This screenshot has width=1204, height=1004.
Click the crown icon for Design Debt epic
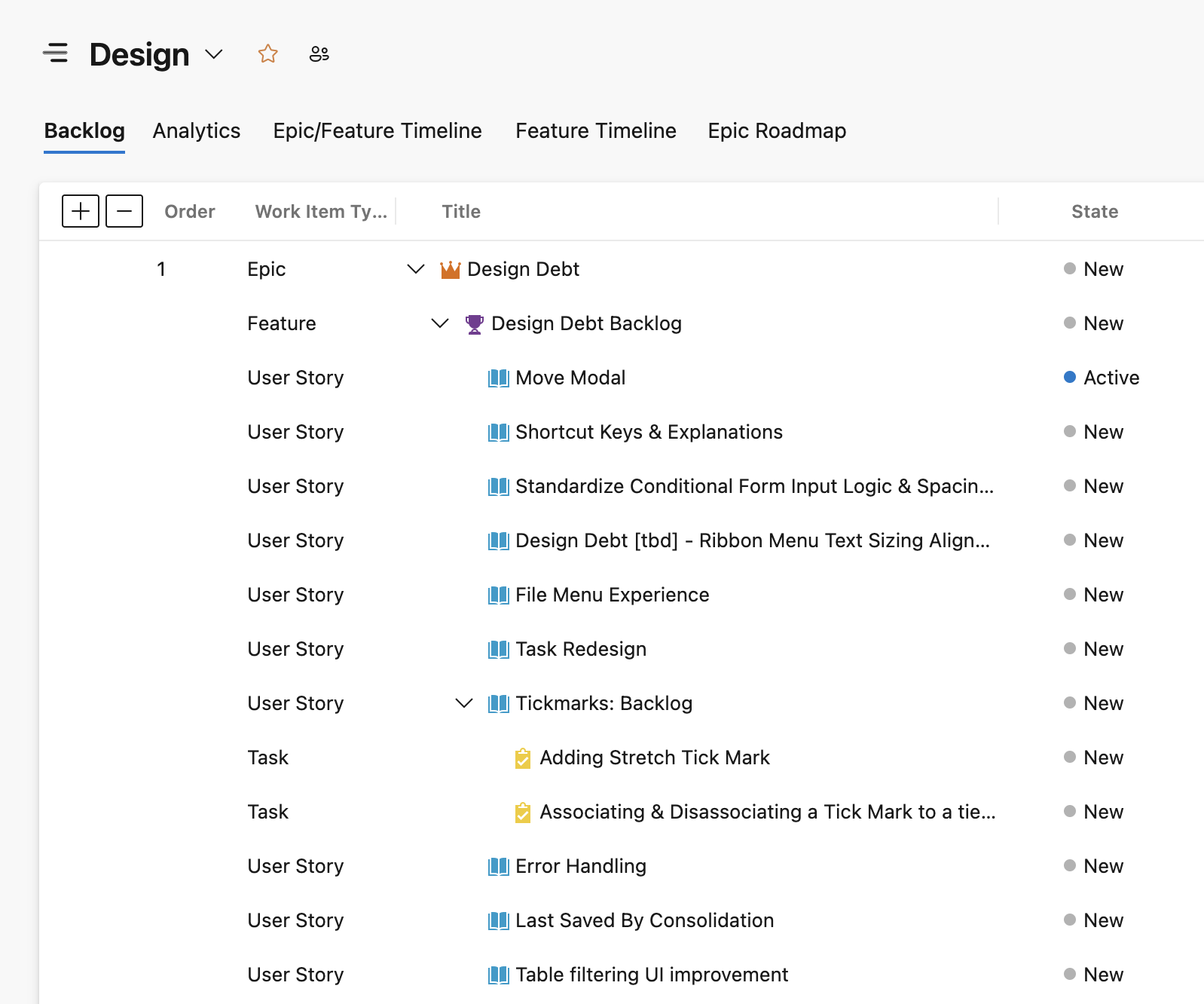coord(450,270)
